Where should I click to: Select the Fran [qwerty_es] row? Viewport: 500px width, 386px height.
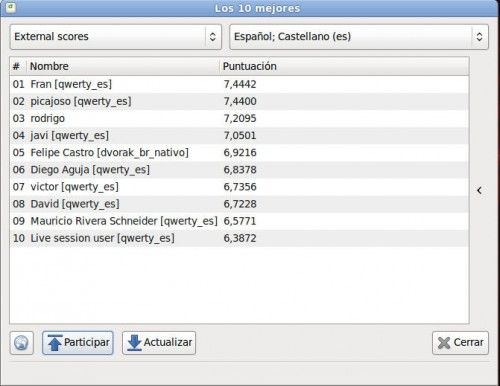pos(239,84)
